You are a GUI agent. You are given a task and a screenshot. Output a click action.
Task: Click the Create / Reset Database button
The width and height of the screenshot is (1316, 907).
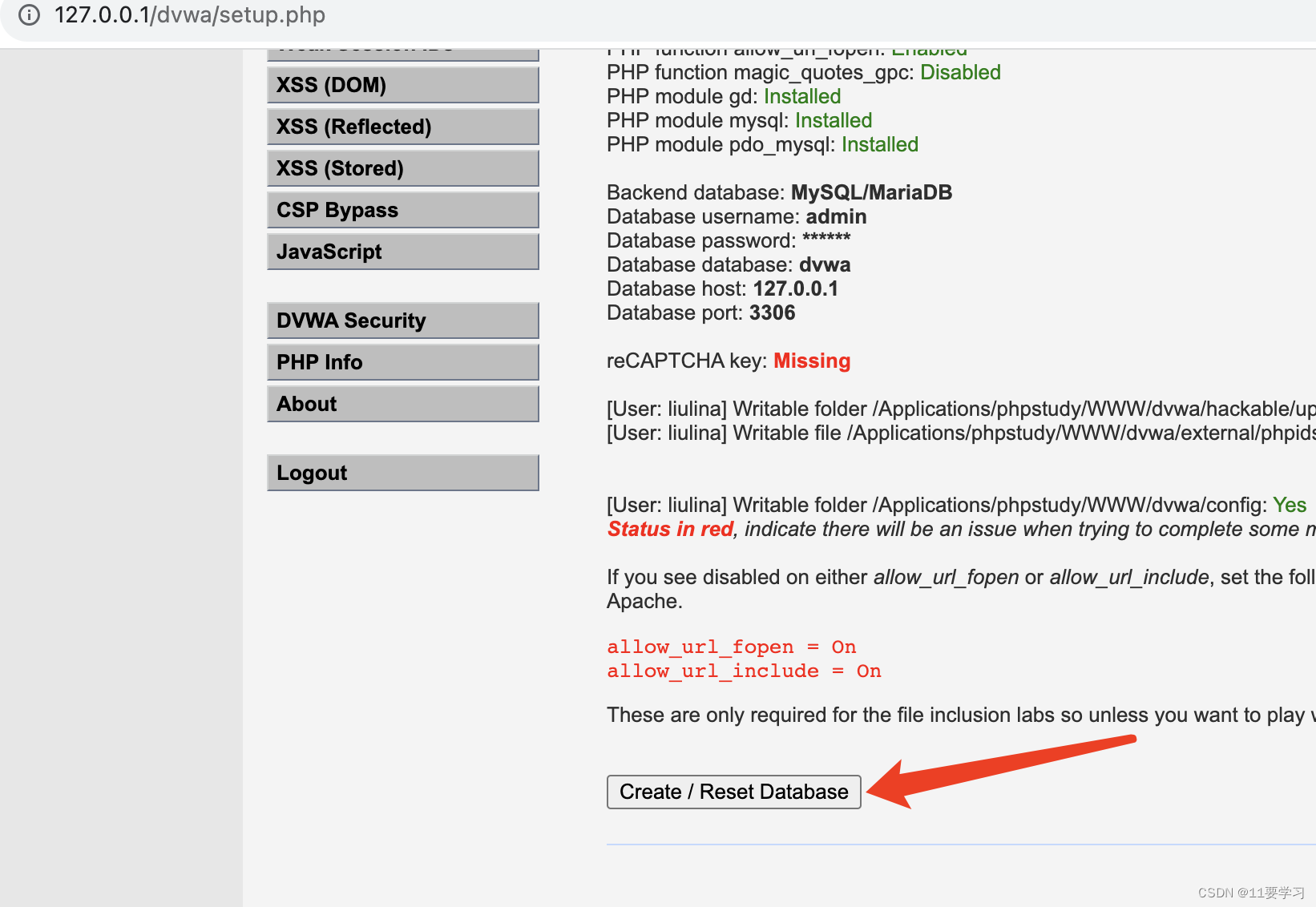tap(734, 792)
